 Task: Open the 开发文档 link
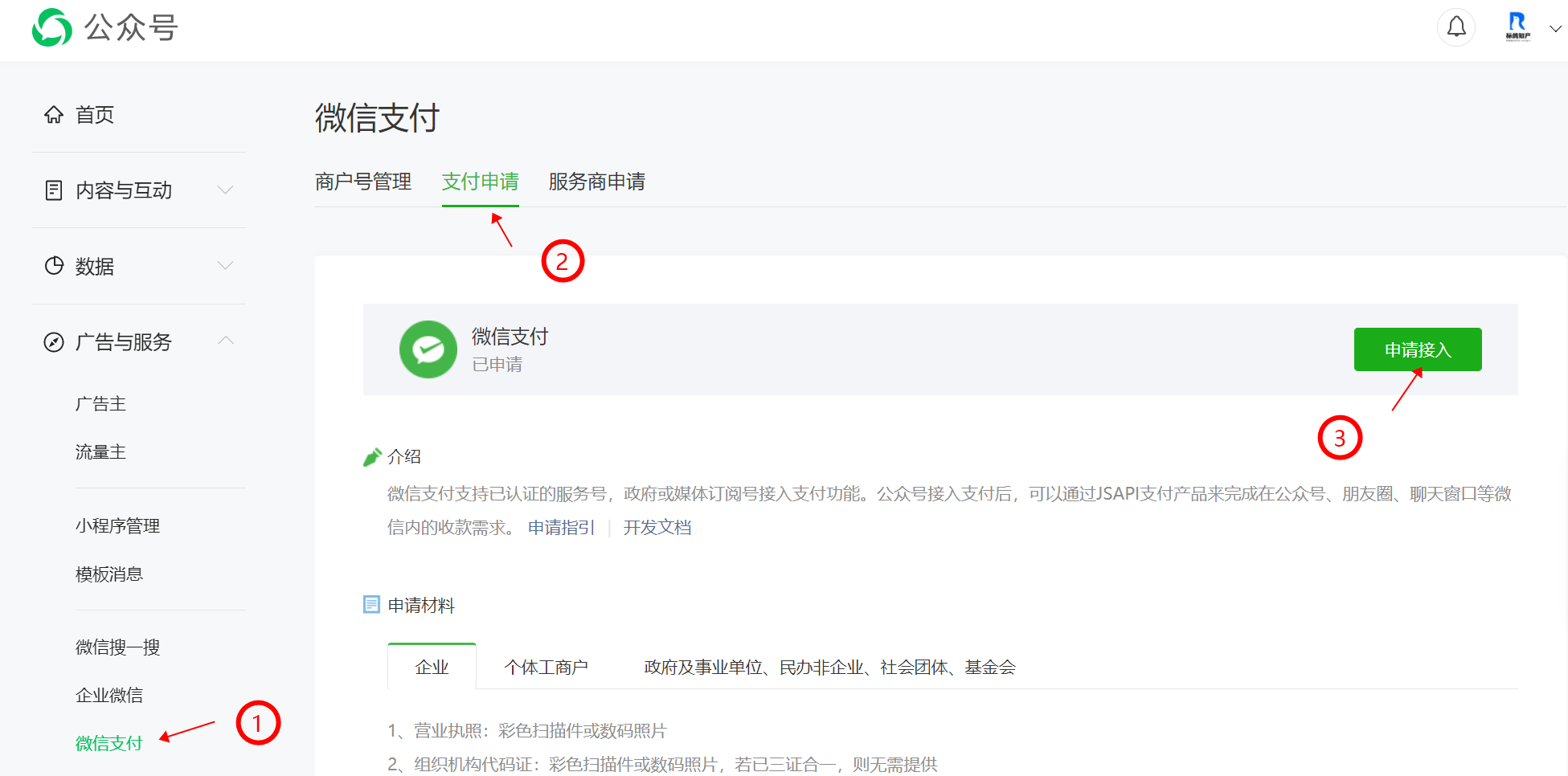[x=657, y=528]
